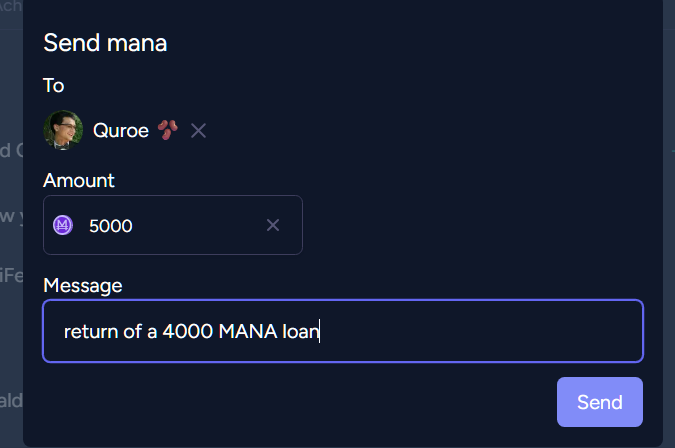675x448 pixels.
Task: Click Quroe's profile avatar picture
Action: coord(63,130)
